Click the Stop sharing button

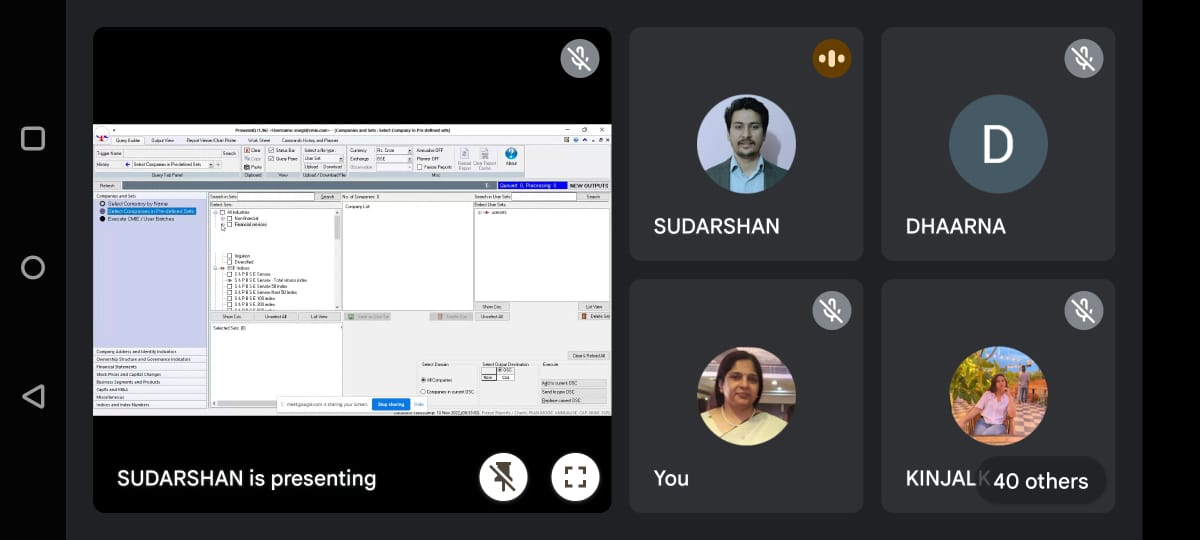point(390,404)
